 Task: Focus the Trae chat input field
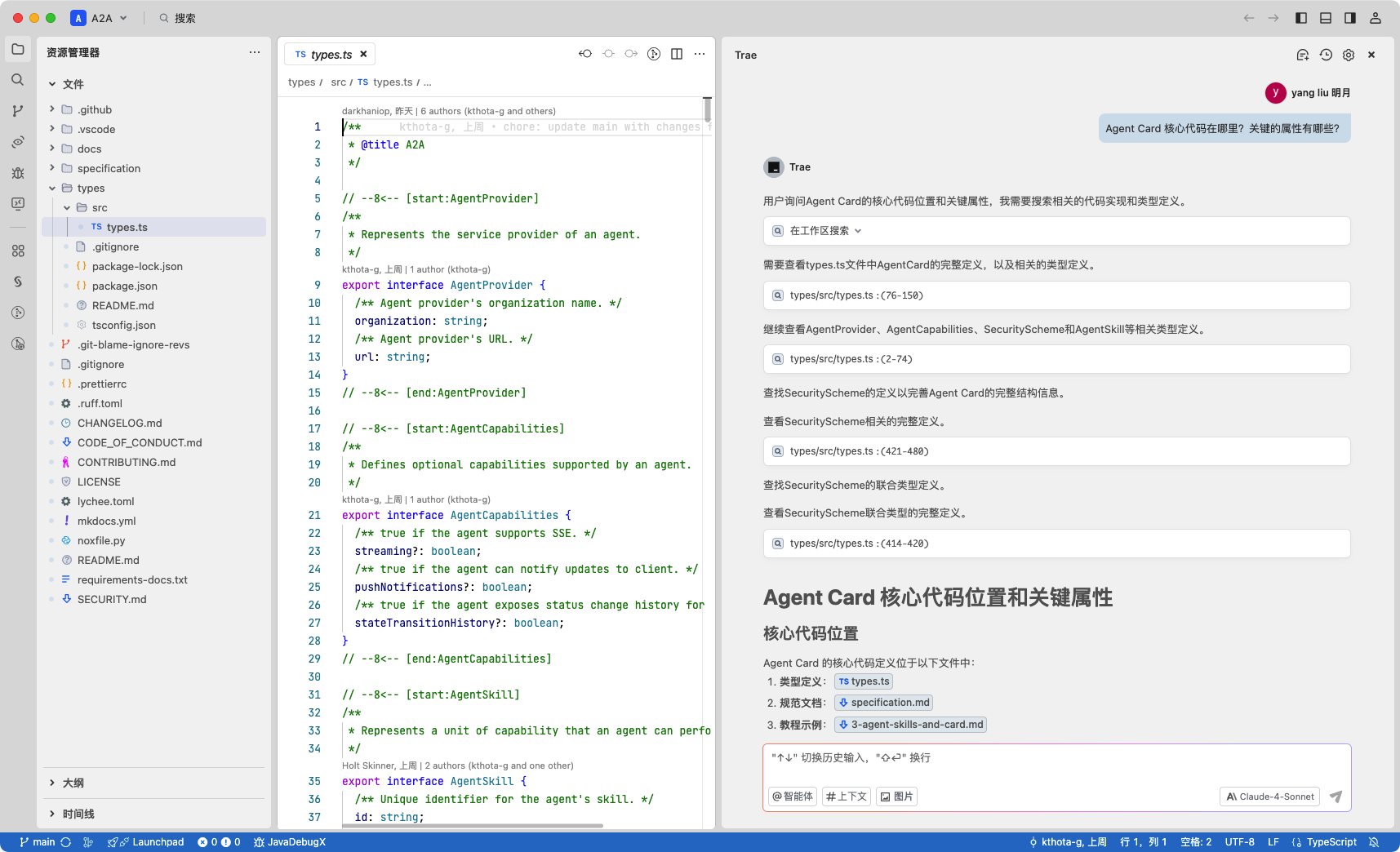1056,758
